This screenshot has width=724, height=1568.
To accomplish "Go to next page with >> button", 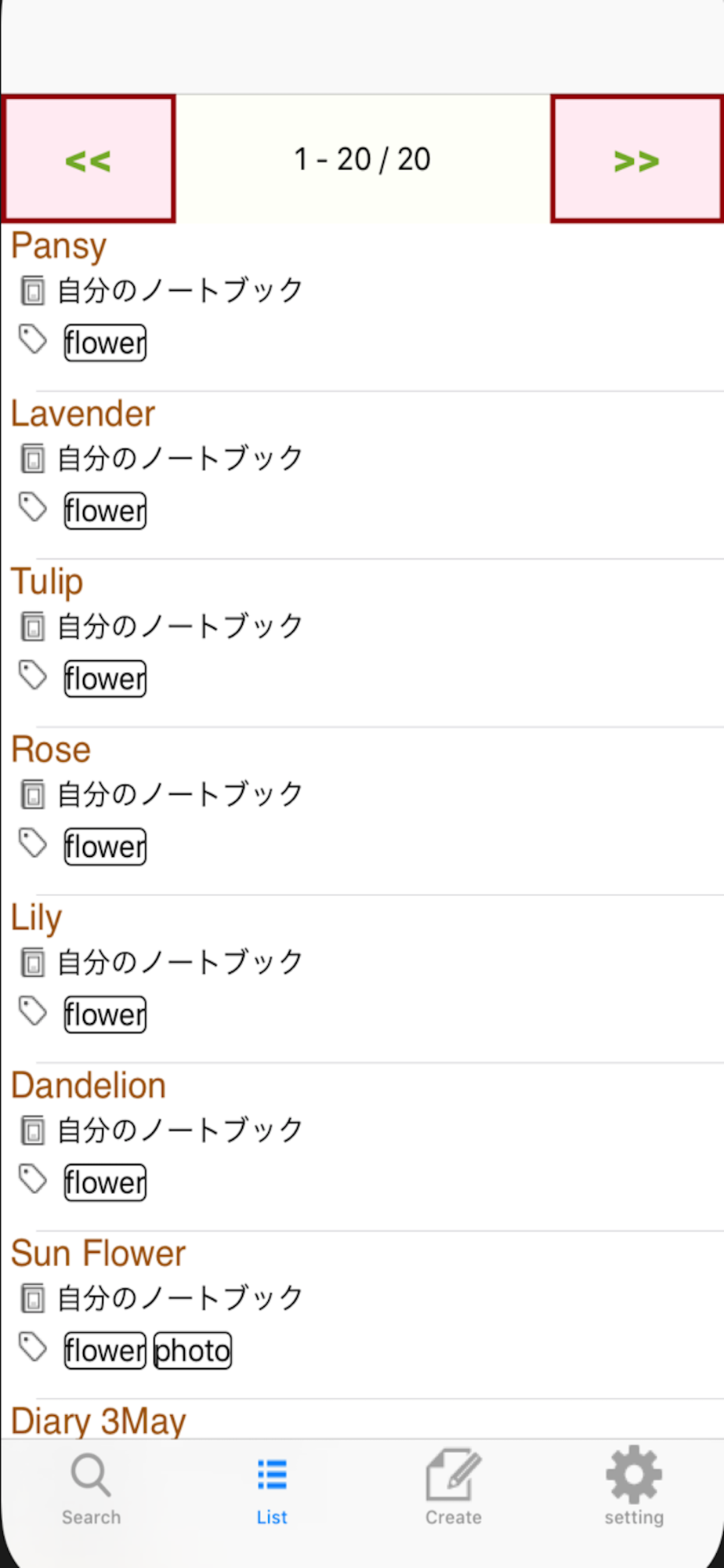I will [636, 159].
